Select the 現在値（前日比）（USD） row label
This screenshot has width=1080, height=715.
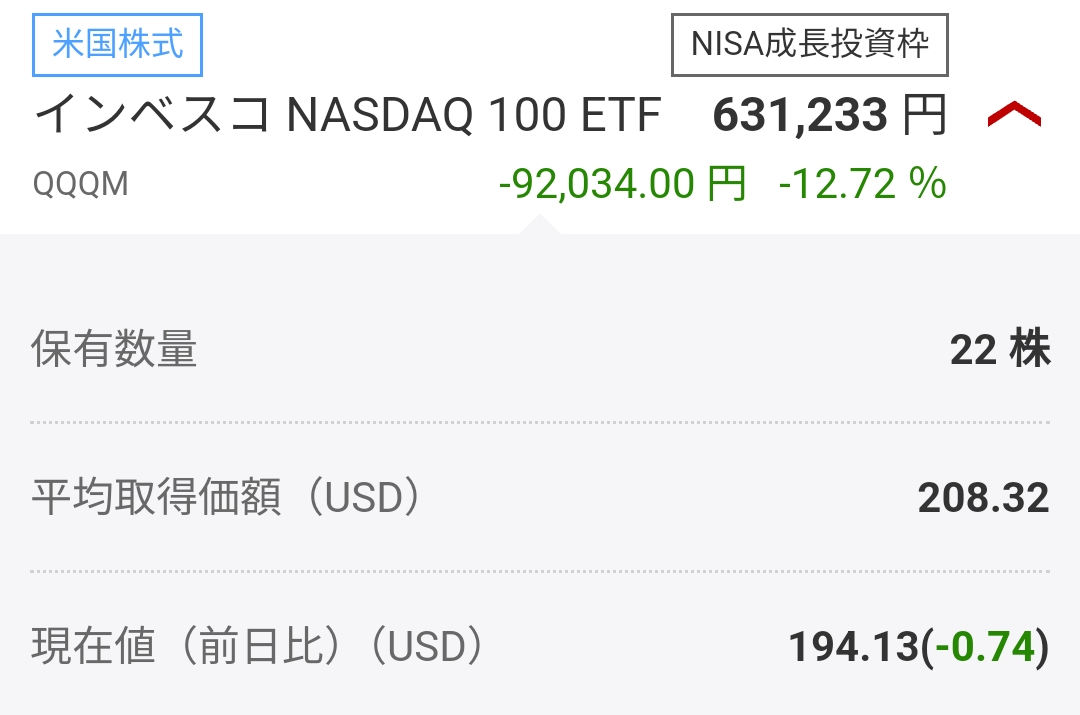click(258, 646)
